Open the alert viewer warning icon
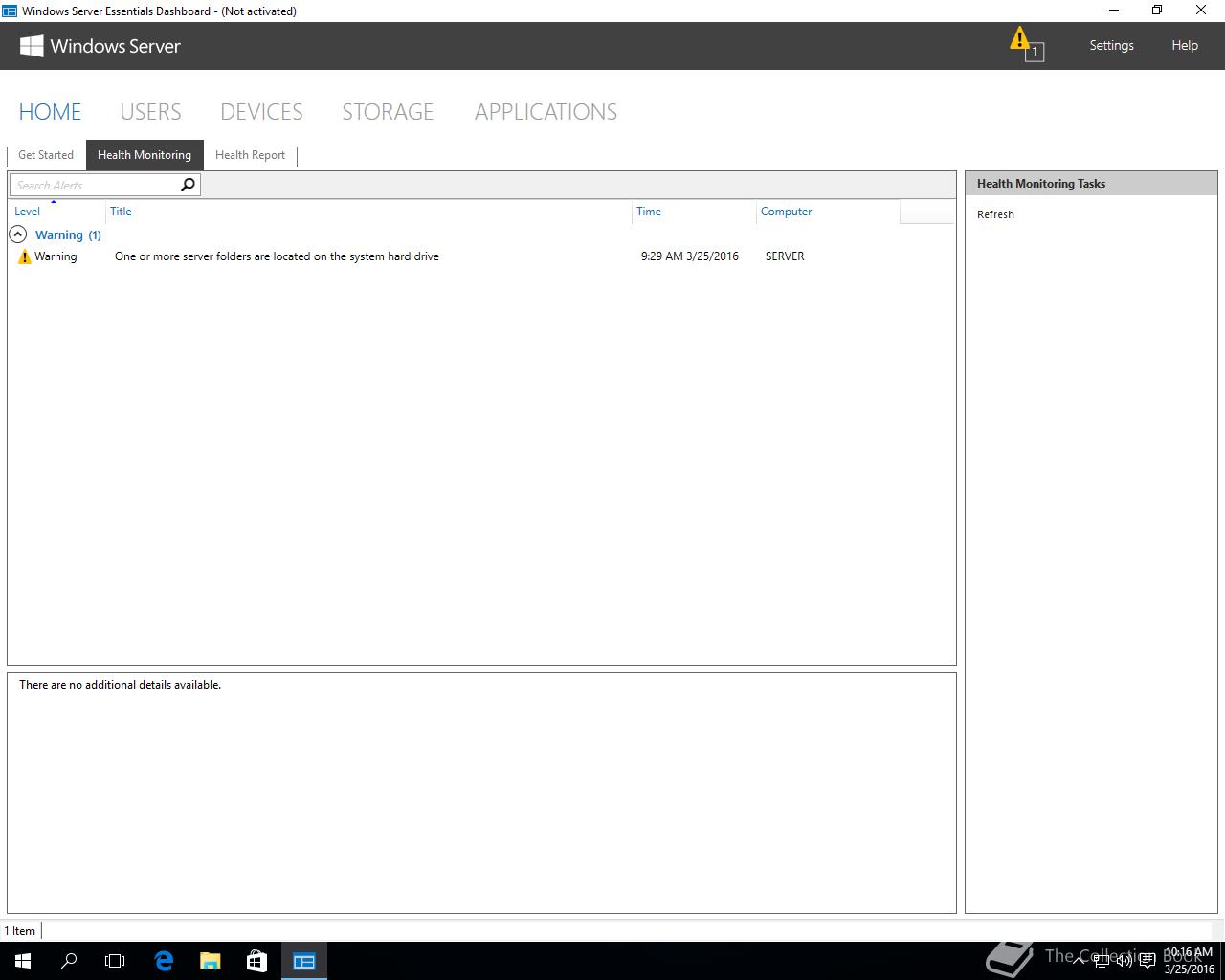Screen dimensions: 1225x980 coord(1026,44)
